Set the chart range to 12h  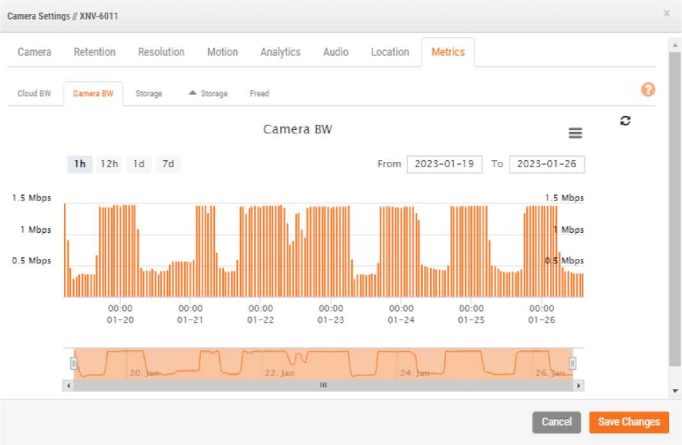109,164
